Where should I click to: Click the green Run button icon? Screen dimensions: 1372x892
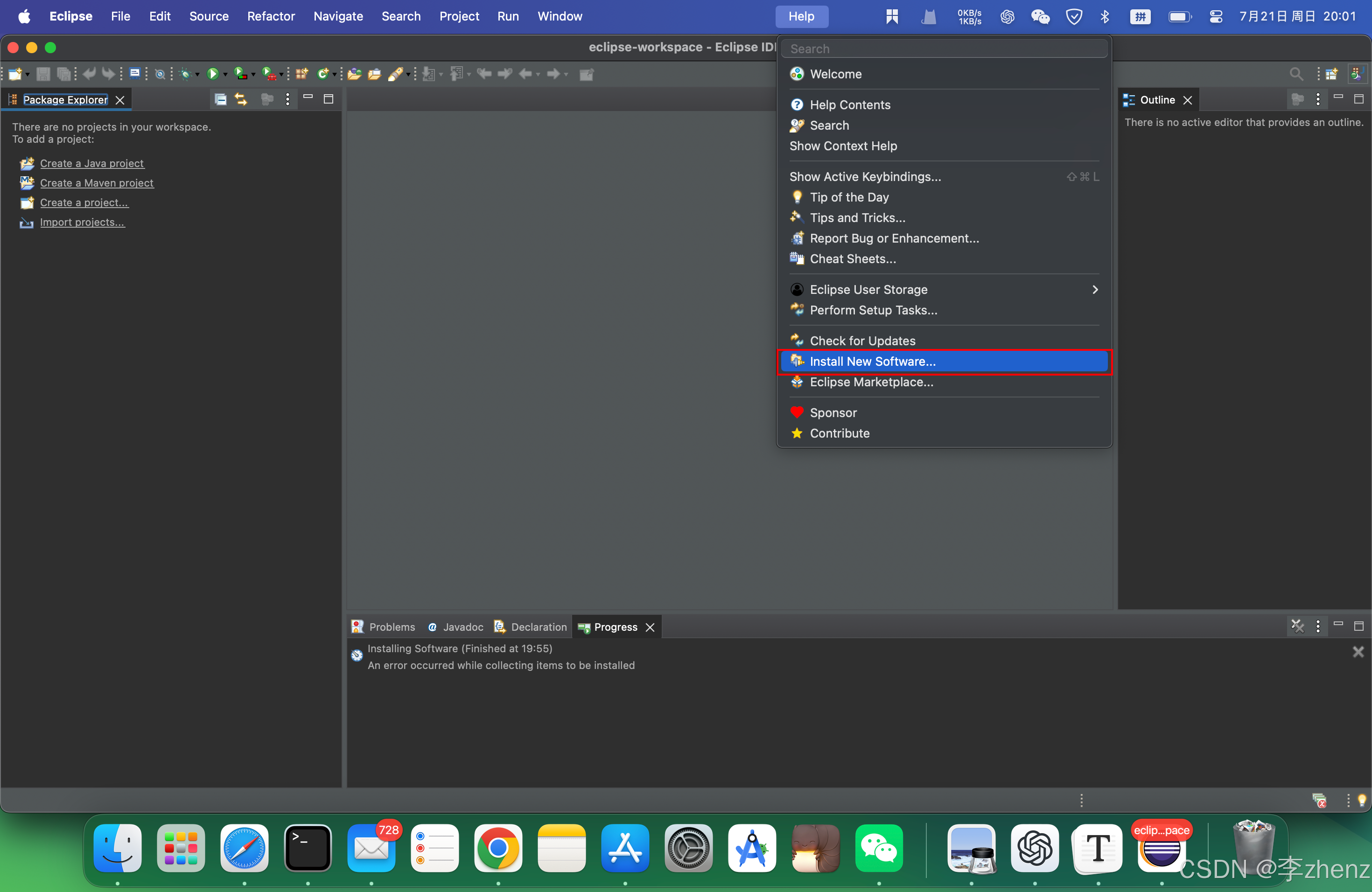click(213, 74)
